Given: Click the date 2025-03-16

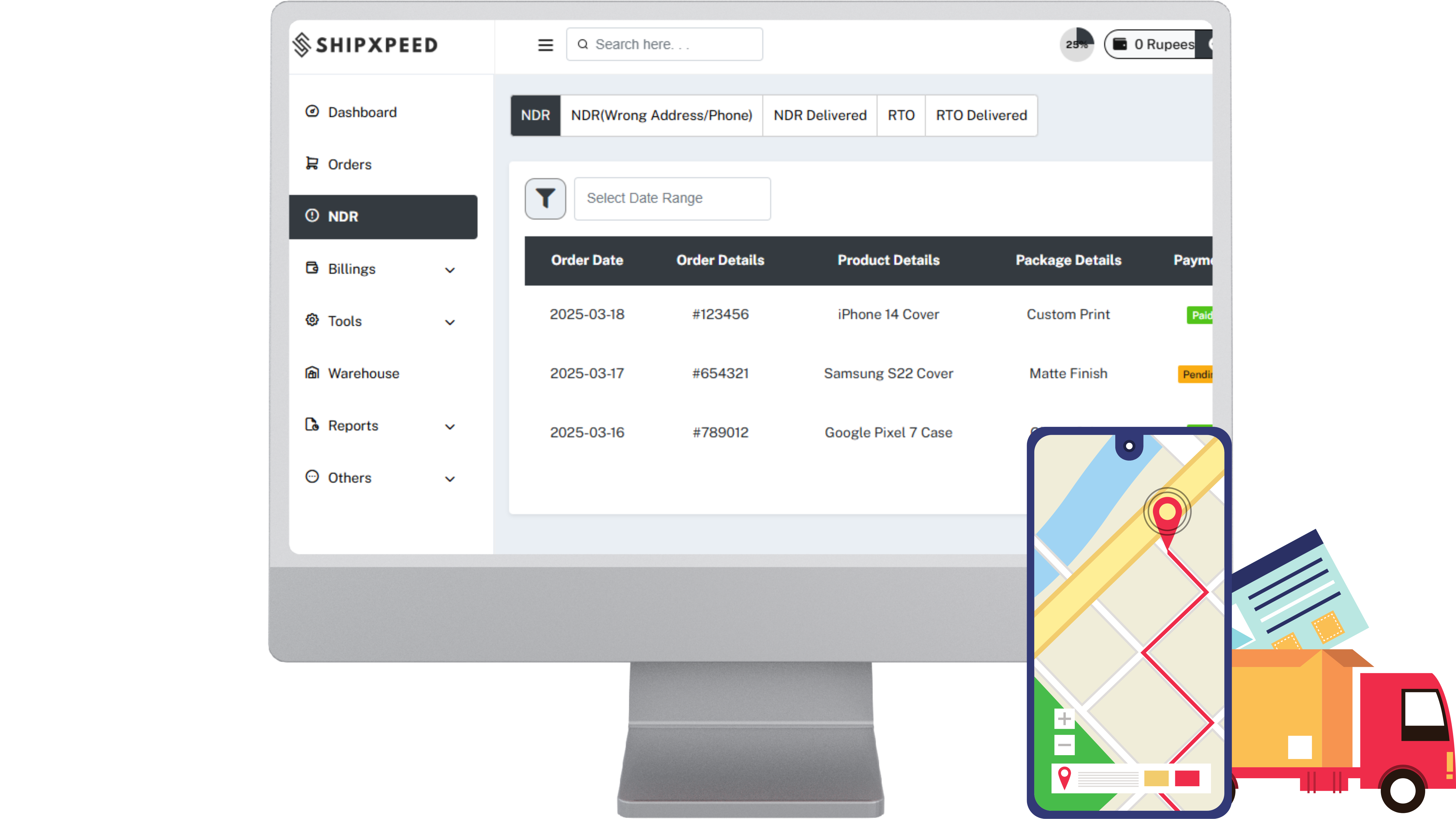Looking at the screenshot, I should (587, 432).
